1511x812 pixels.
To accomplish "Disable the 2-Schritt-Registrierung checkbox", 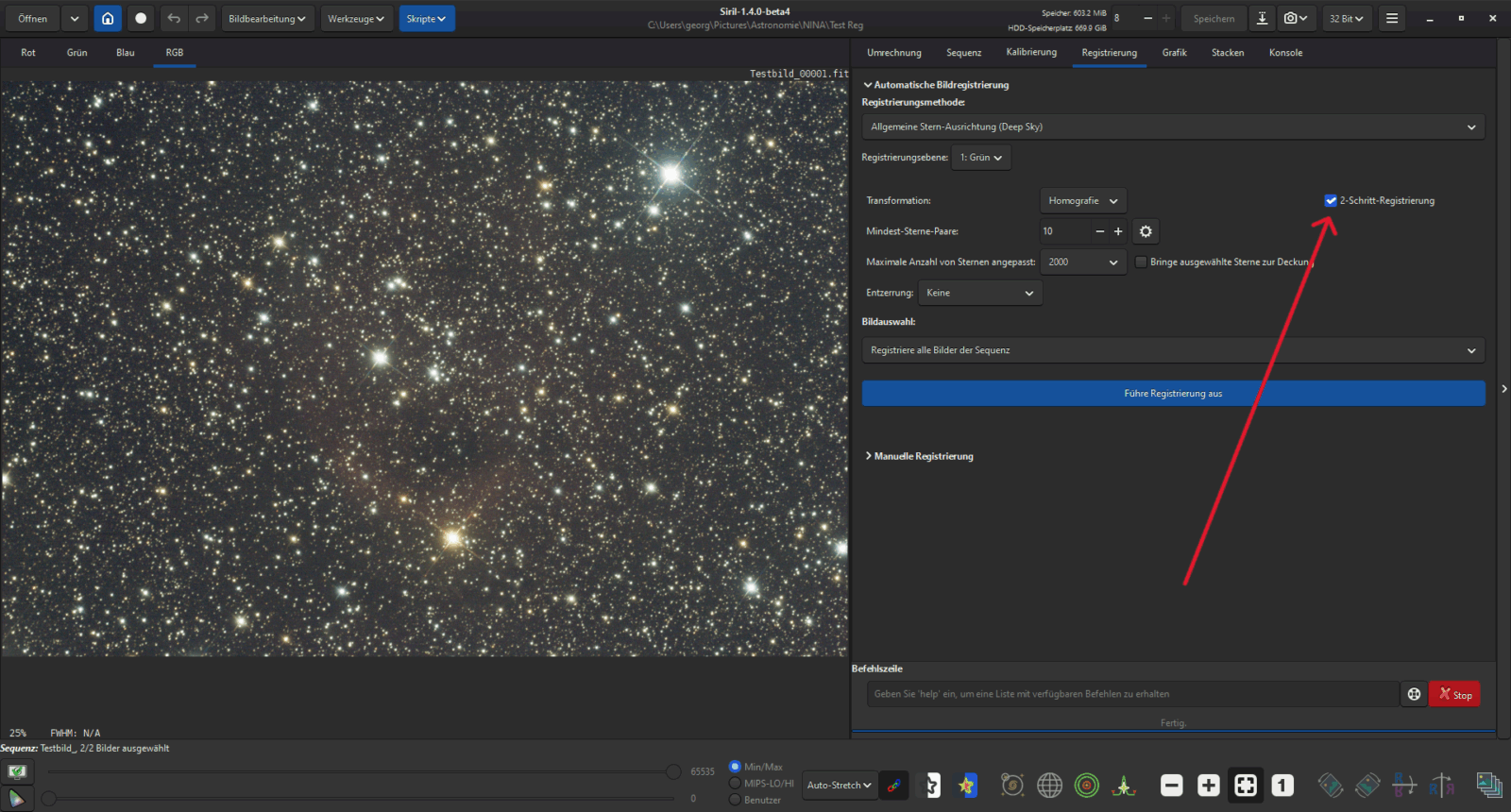I will pyautogui.click(x=1331, y=200).
